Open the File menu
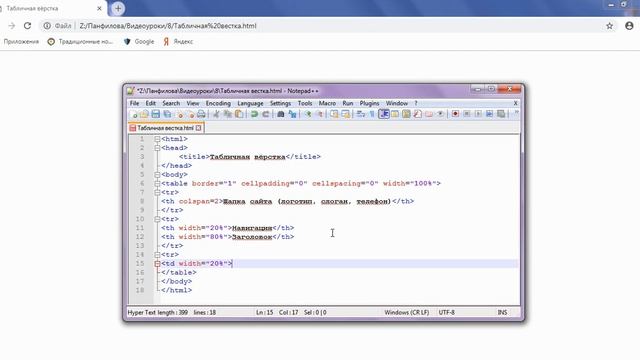 [x=134, y=103]
